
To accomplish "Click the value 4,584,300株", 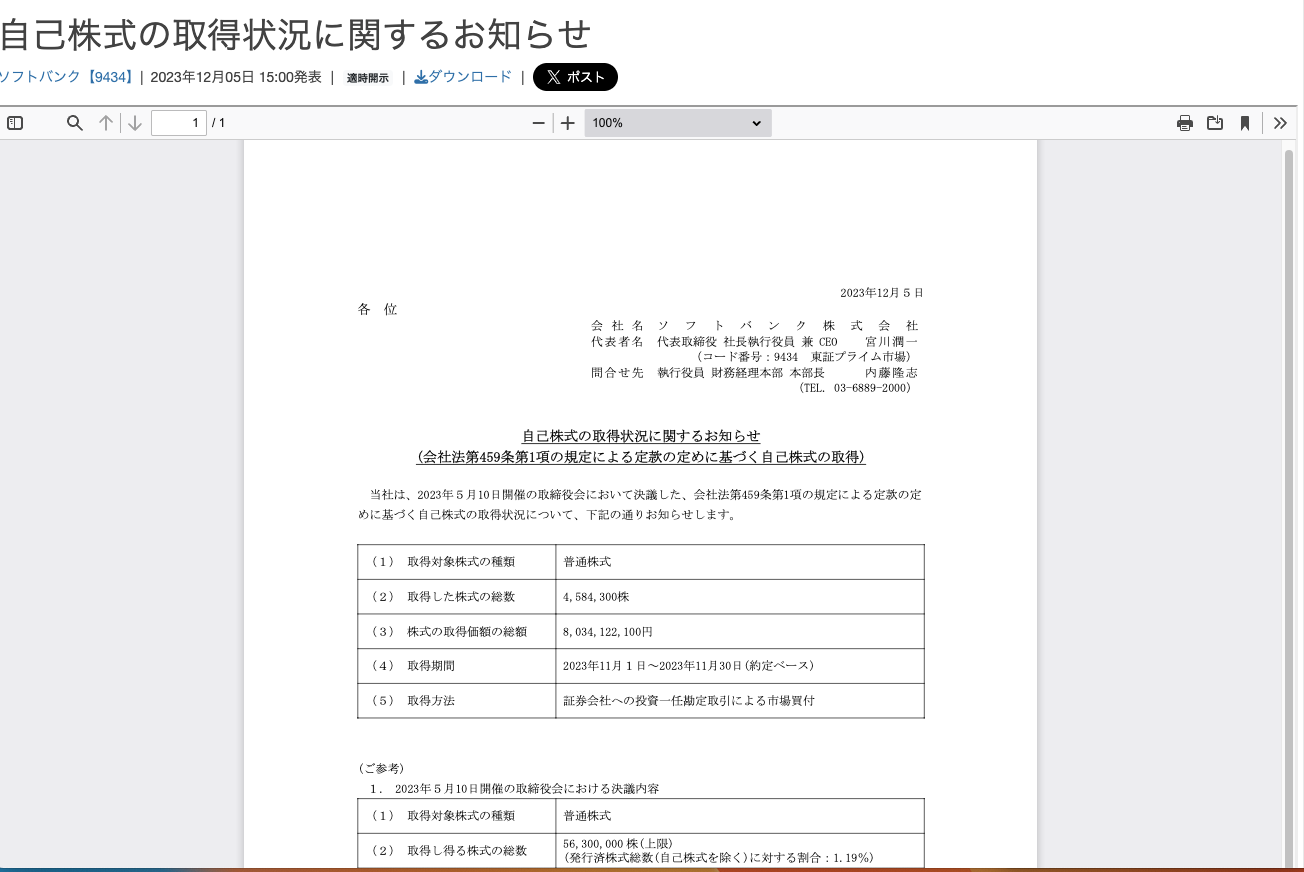I will pyautogui.click(x=596, y=597).
